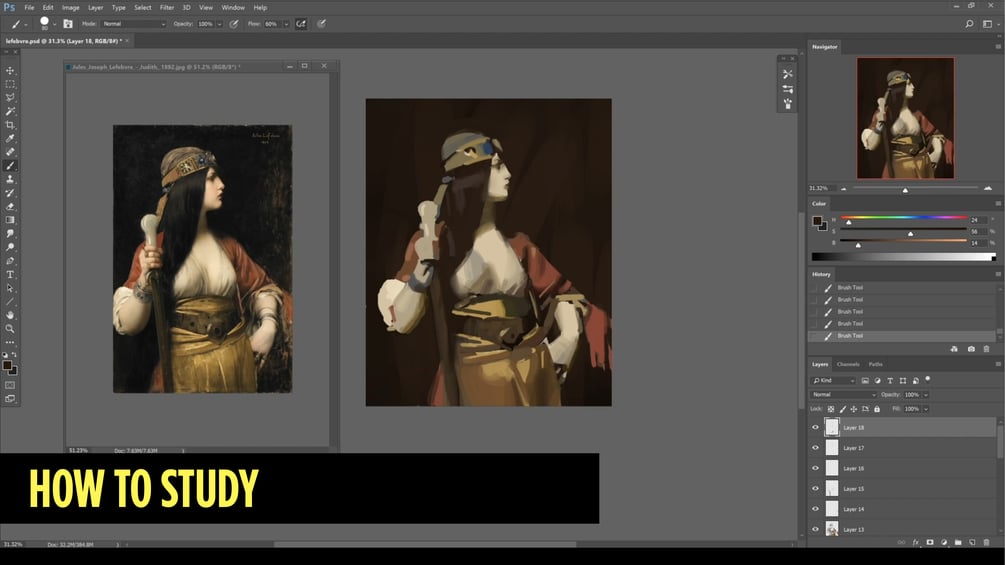Create a new layer from Layers footer
Screen dimensions: 1005x565
(972, 542)
